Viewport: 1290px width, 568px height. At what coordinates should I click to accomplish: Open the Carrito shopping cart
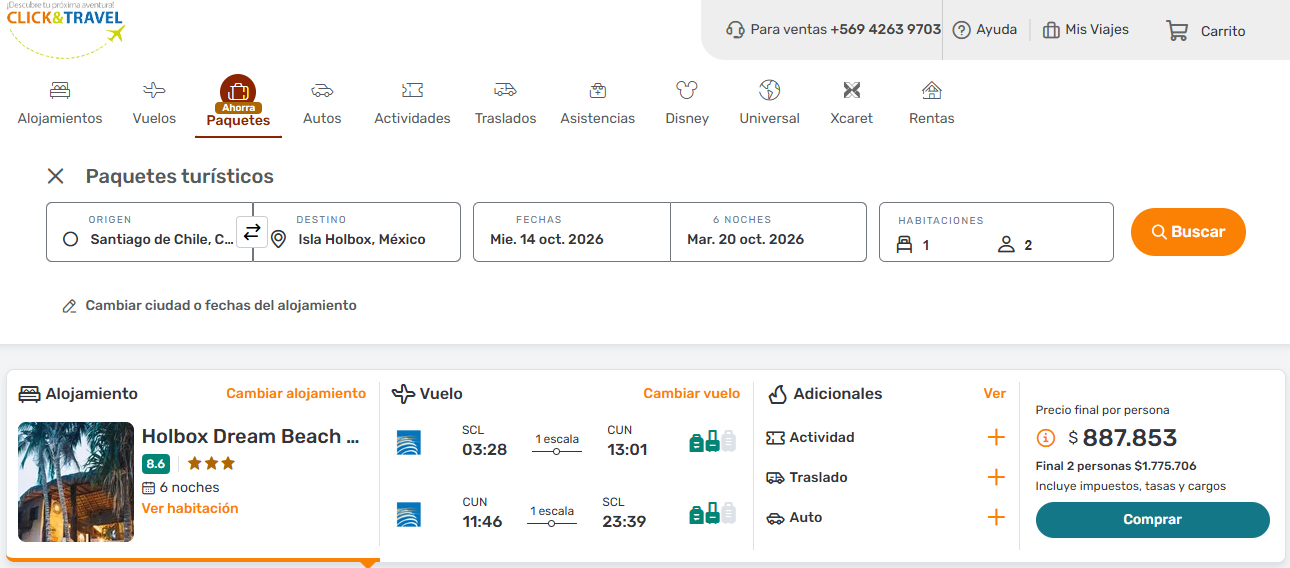coord(1205,31)
